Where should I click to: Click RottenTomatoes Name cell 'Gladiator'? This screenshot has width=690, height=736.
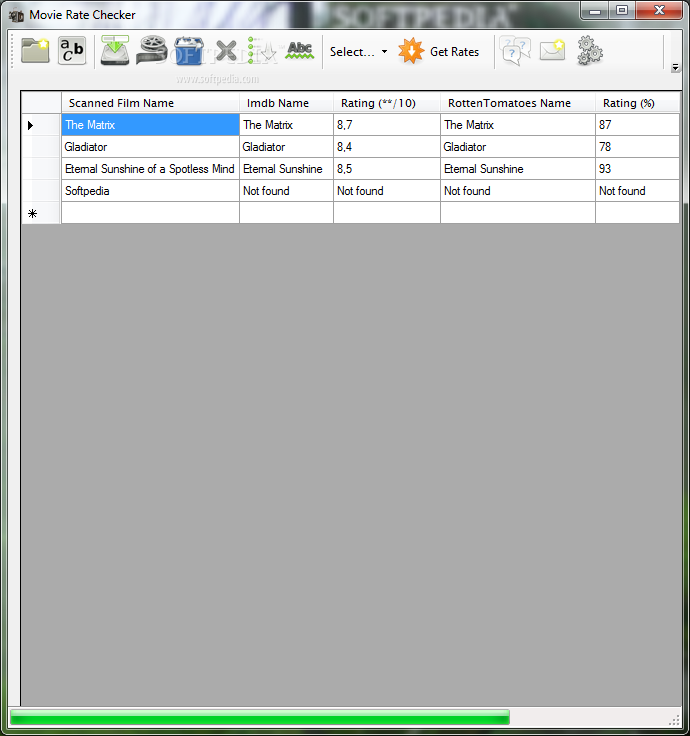[518, 147]
